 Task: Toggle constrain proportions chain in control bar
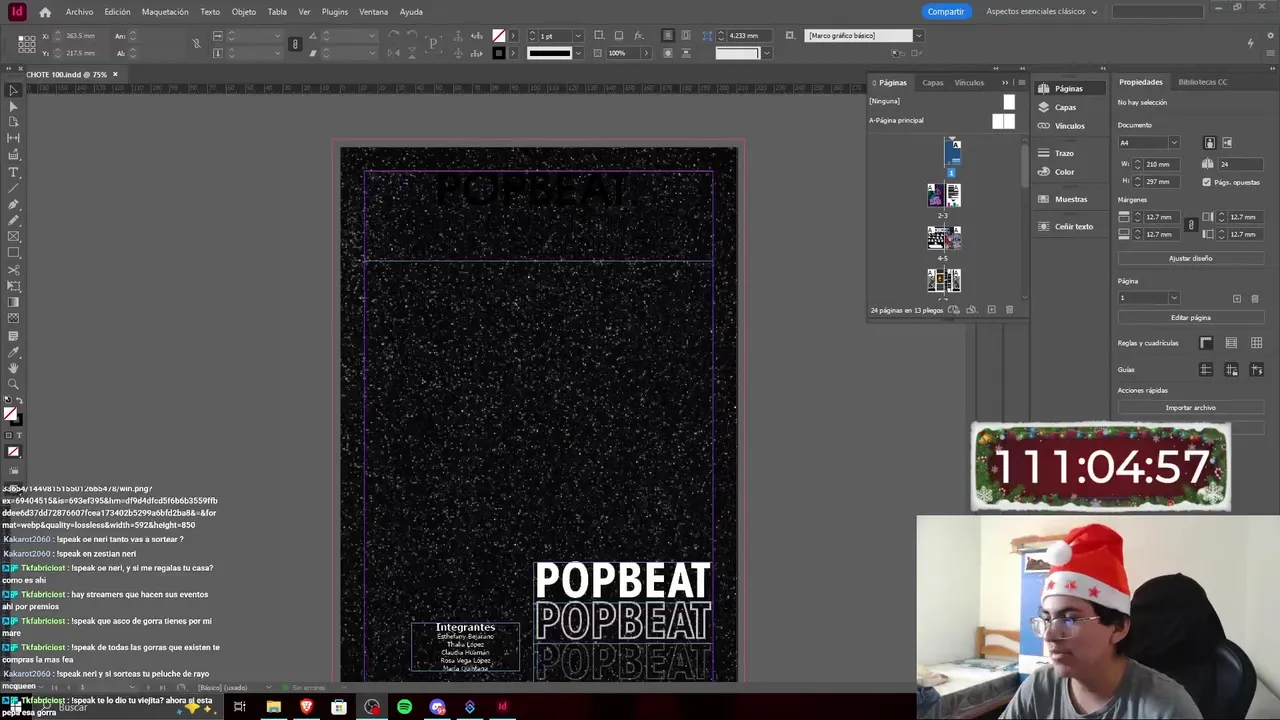(294, 44)
